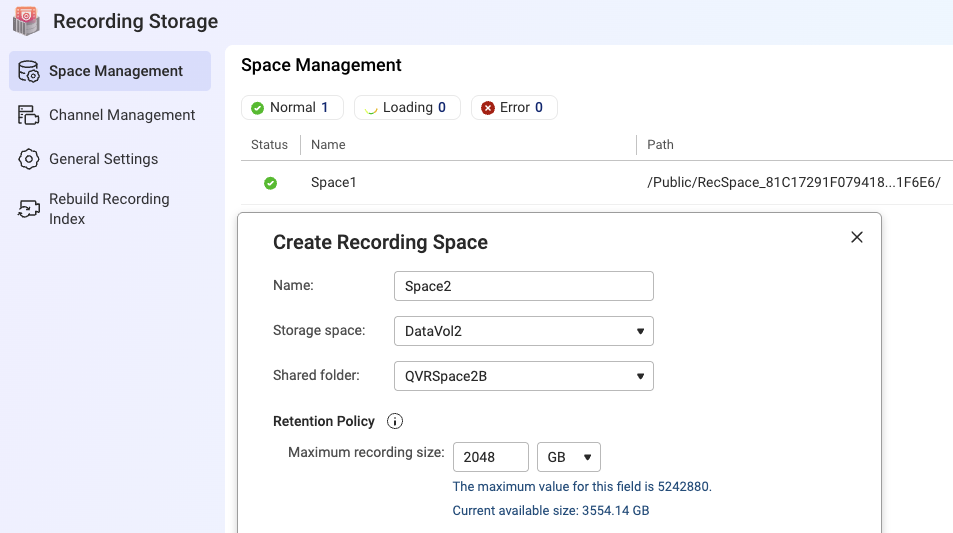Click the Channel Management sidebar icon
Image resolution: width=953 pixels, height=533 pixels.
click(x=29, y=115)
